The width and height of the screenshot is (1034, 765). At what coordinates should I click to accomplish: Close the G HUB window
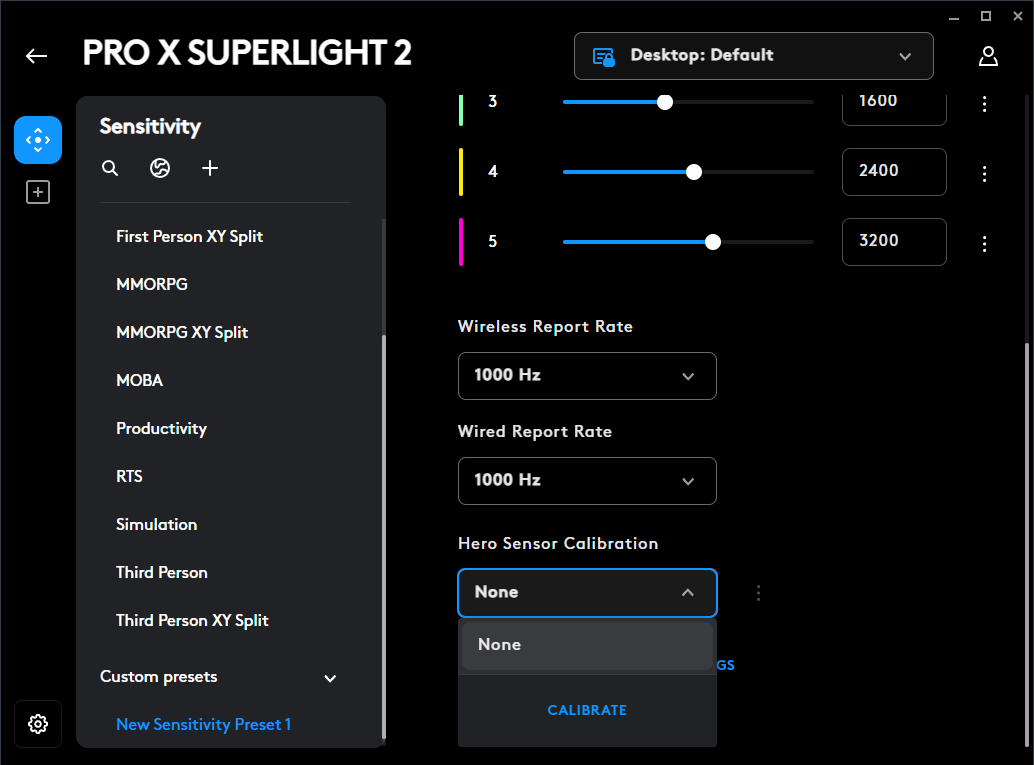1018,16
